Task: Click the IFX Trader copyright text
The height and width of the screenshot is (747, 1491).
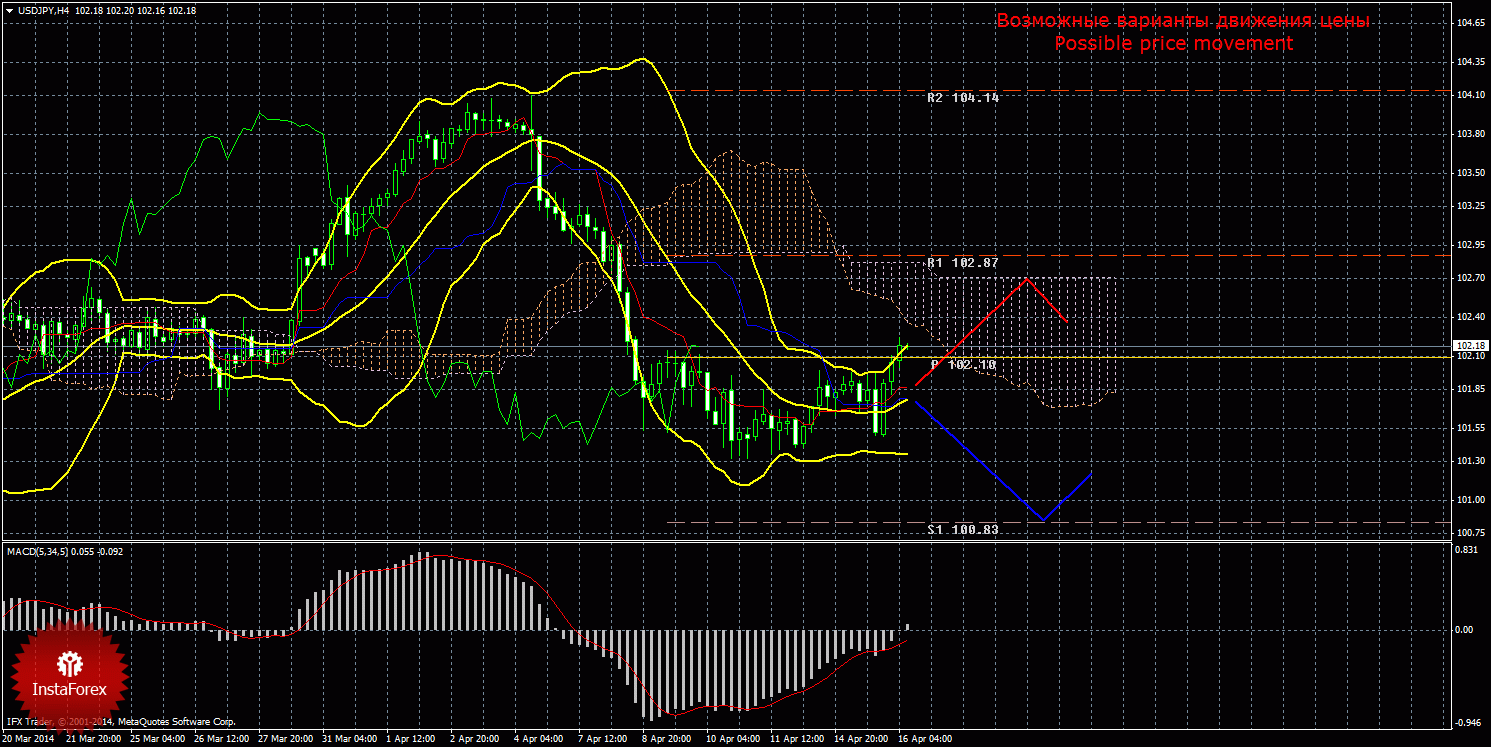Action: point(120,721)
